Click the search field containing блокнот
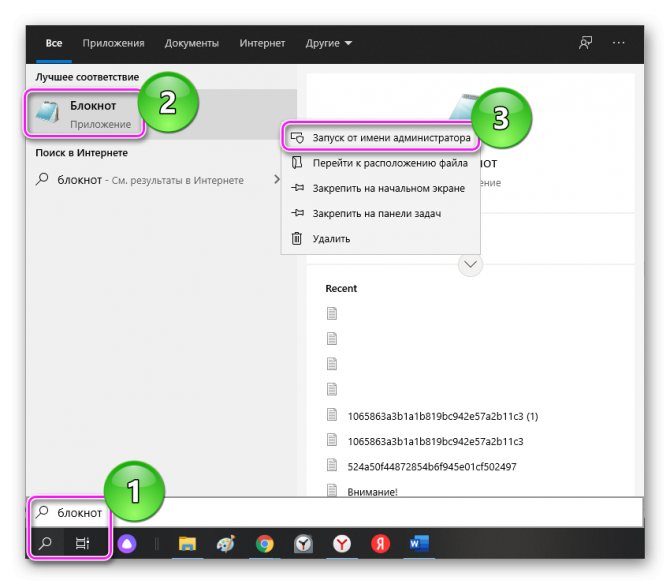This screenshot has height=584, width=670. pos(336,512)
